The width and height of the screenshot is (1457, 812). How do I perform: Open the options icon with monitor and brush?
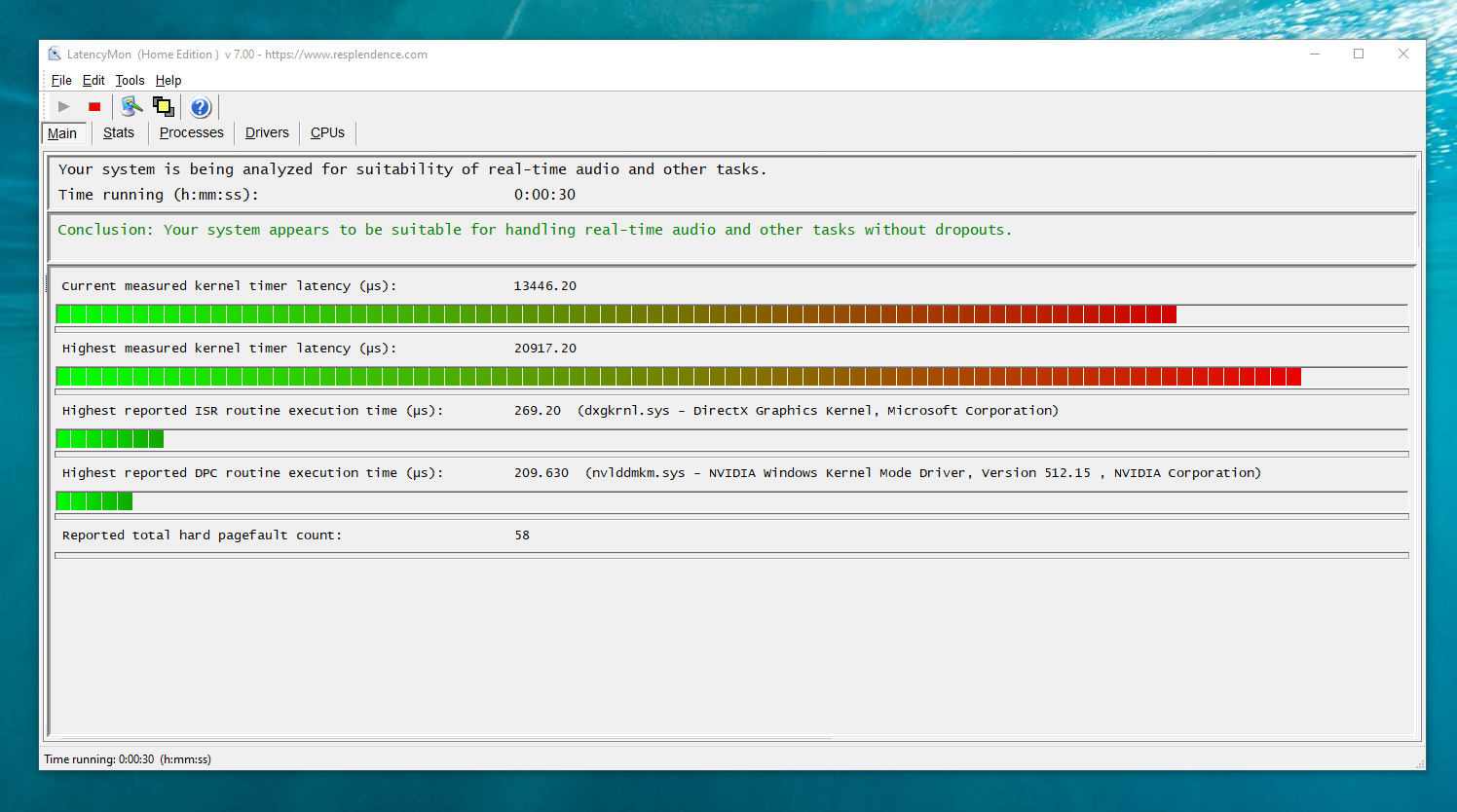point(131,107)
